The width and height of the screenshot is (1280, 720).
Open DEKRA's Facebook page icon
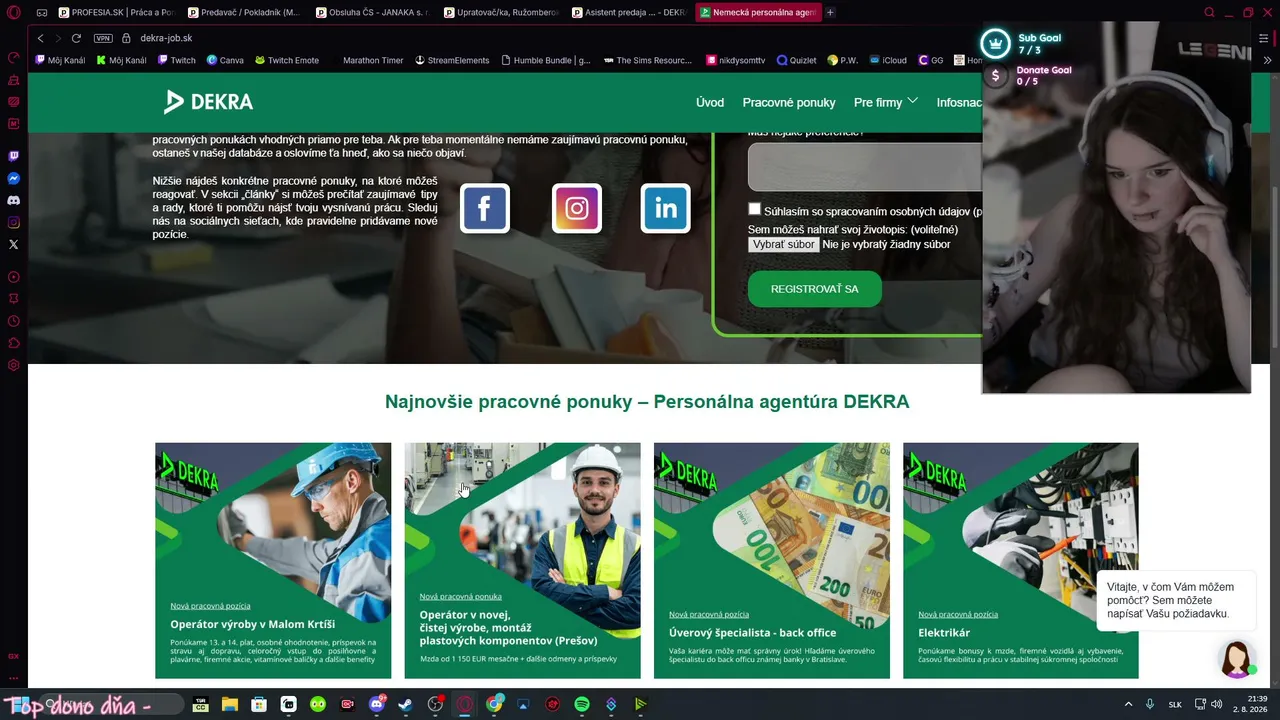click(485, 208)
